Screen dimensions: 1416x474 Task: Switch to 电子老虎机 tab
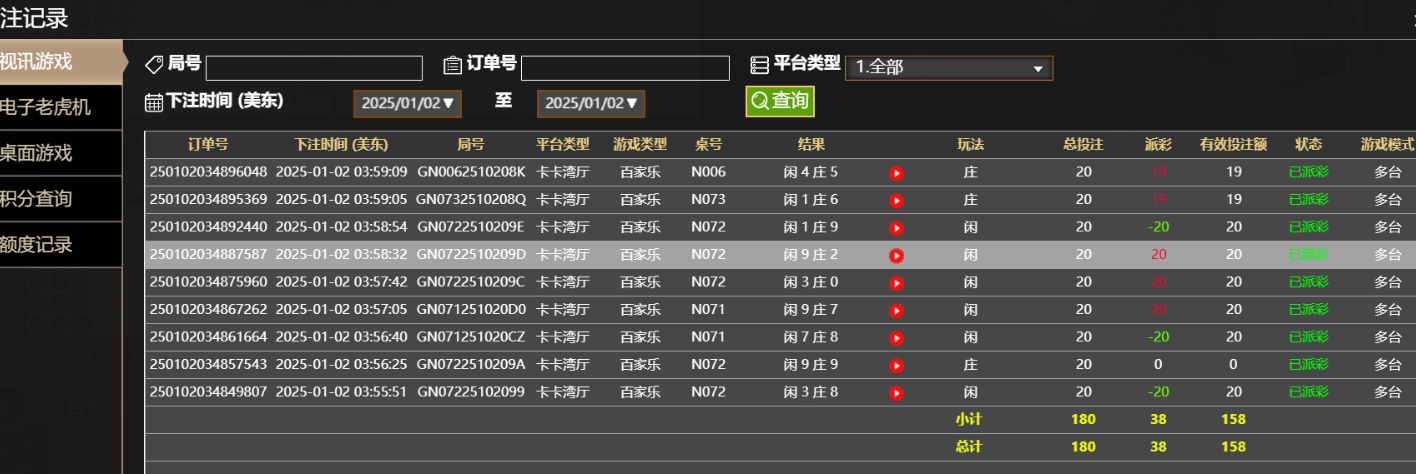point(60,107)
